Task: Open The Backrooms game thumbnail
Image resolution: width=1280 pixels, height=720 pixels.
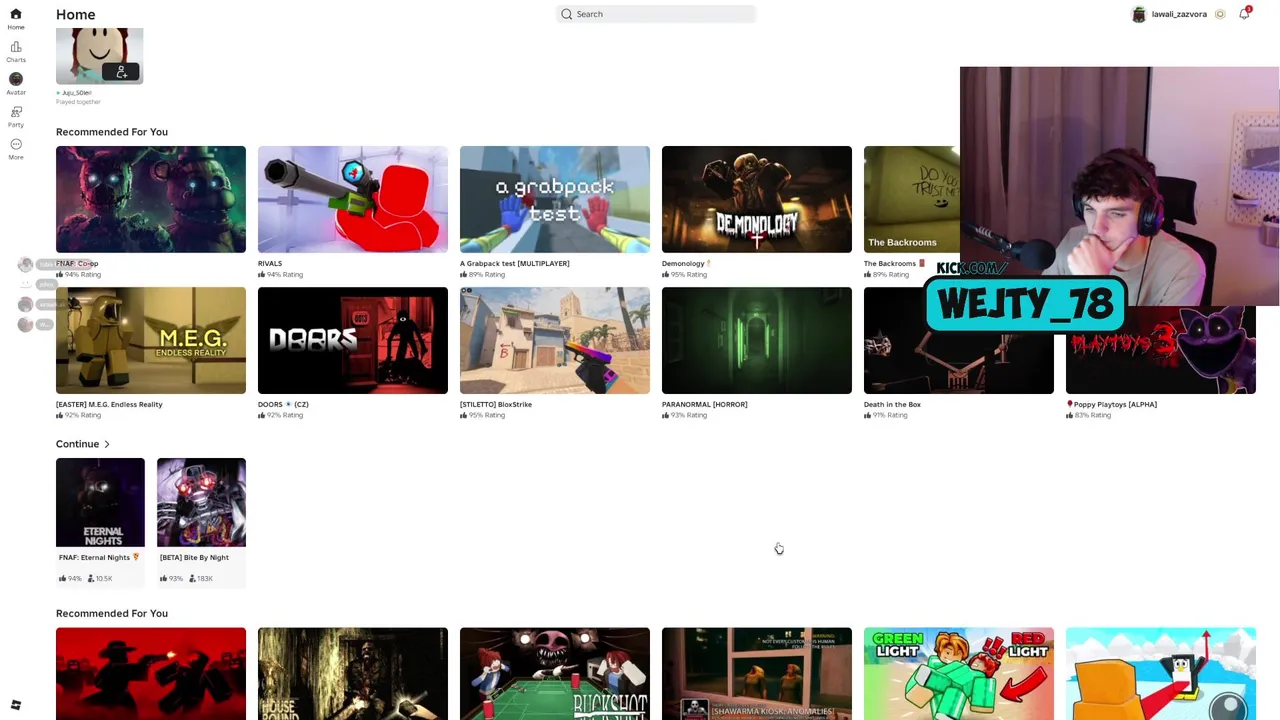Action: tap(911, 199)
